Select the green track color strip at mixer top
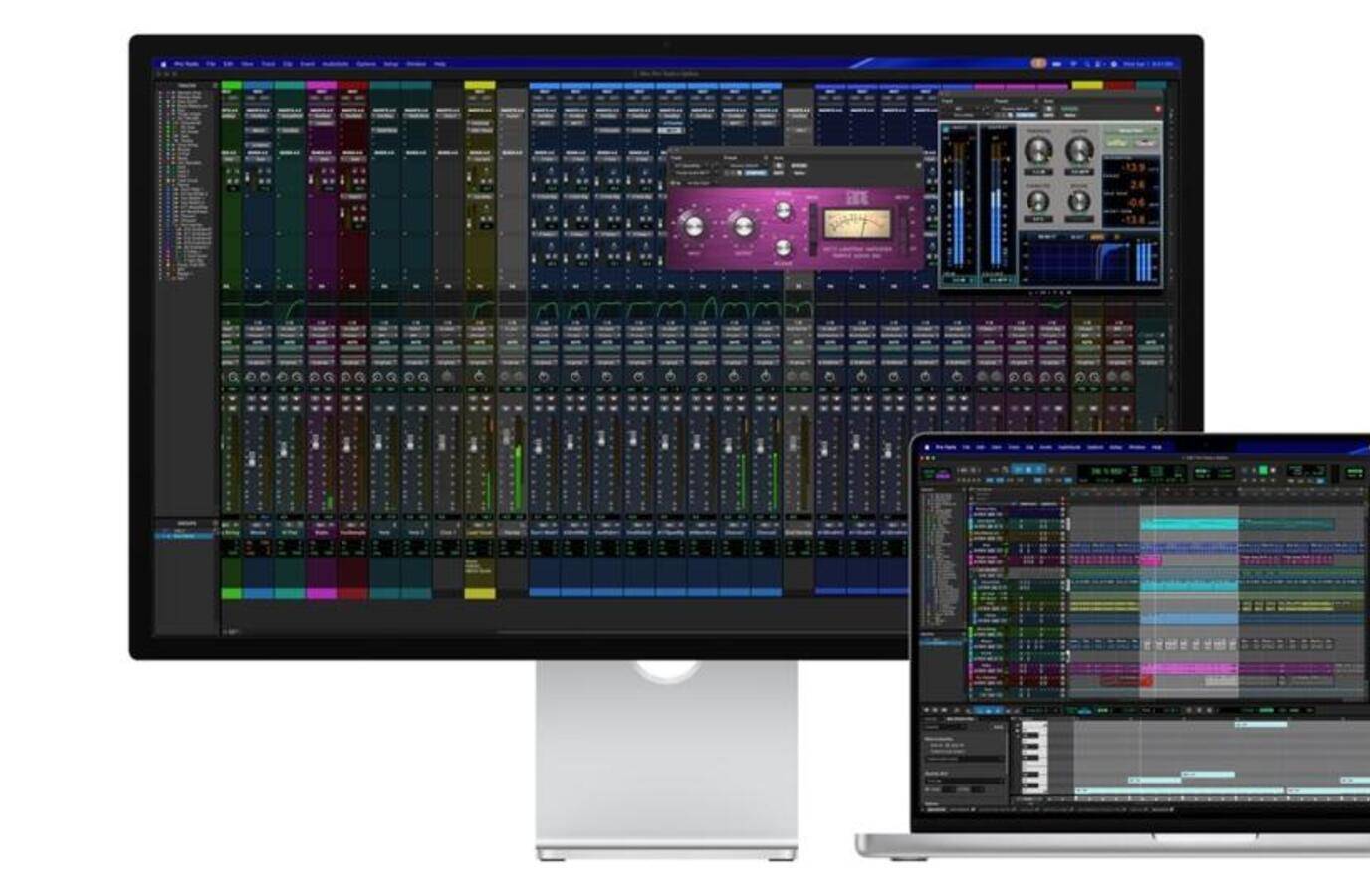This screenshot has height=896, width=1370. (231, 87)
